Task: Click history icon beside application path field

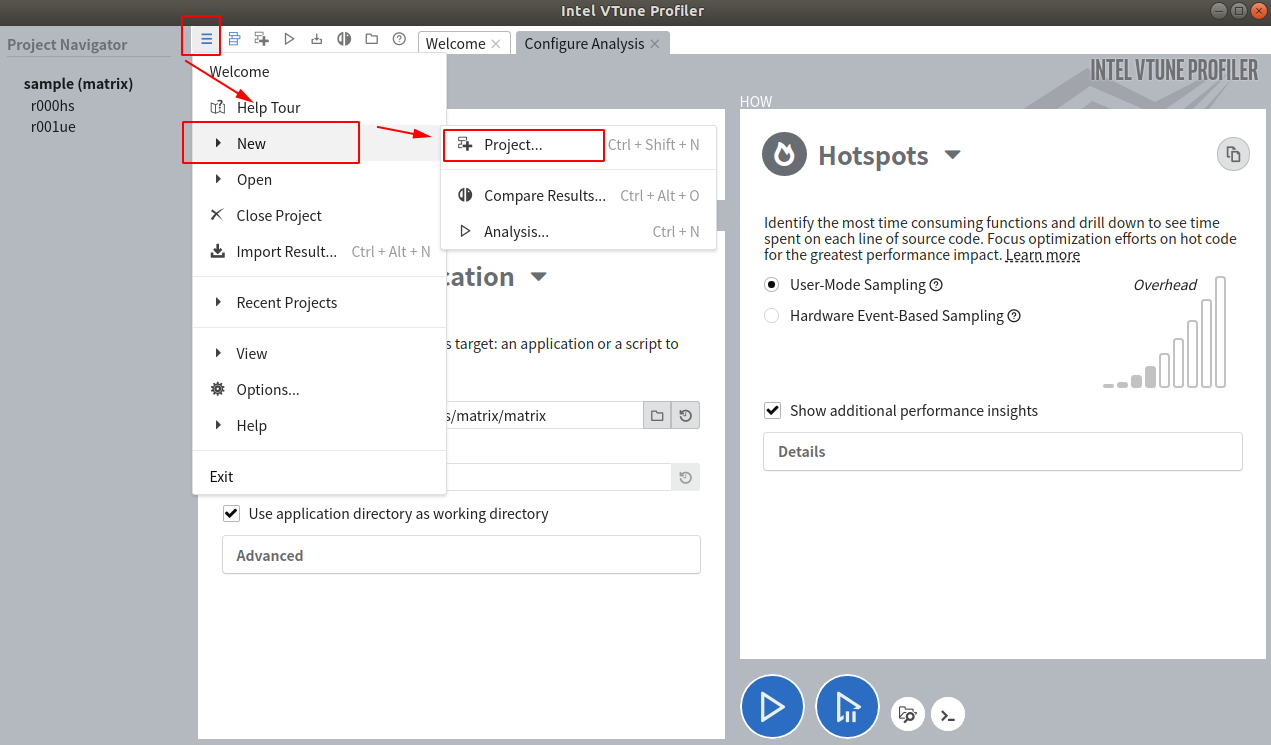Action: click(685, 415)
